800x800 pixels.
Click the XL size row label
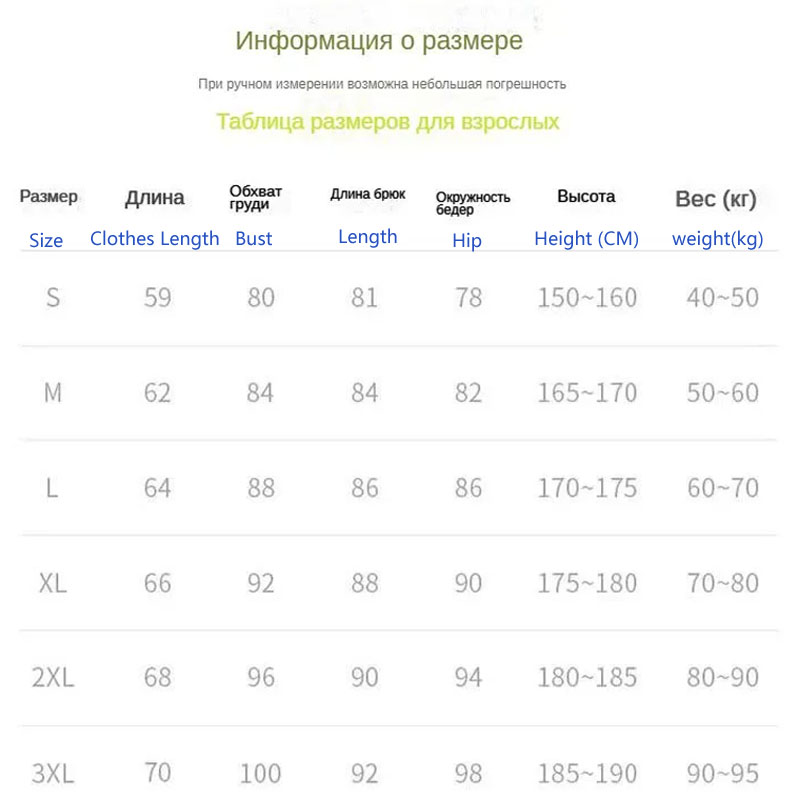[53, 583]
